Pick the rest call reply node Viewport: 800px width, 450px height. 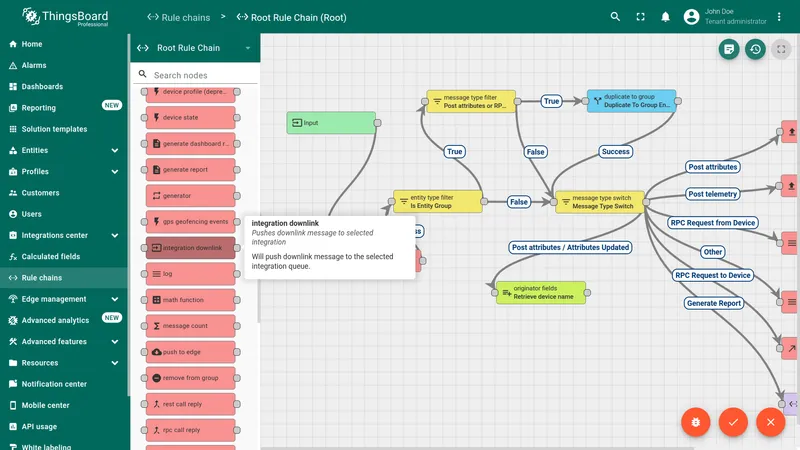190,404
